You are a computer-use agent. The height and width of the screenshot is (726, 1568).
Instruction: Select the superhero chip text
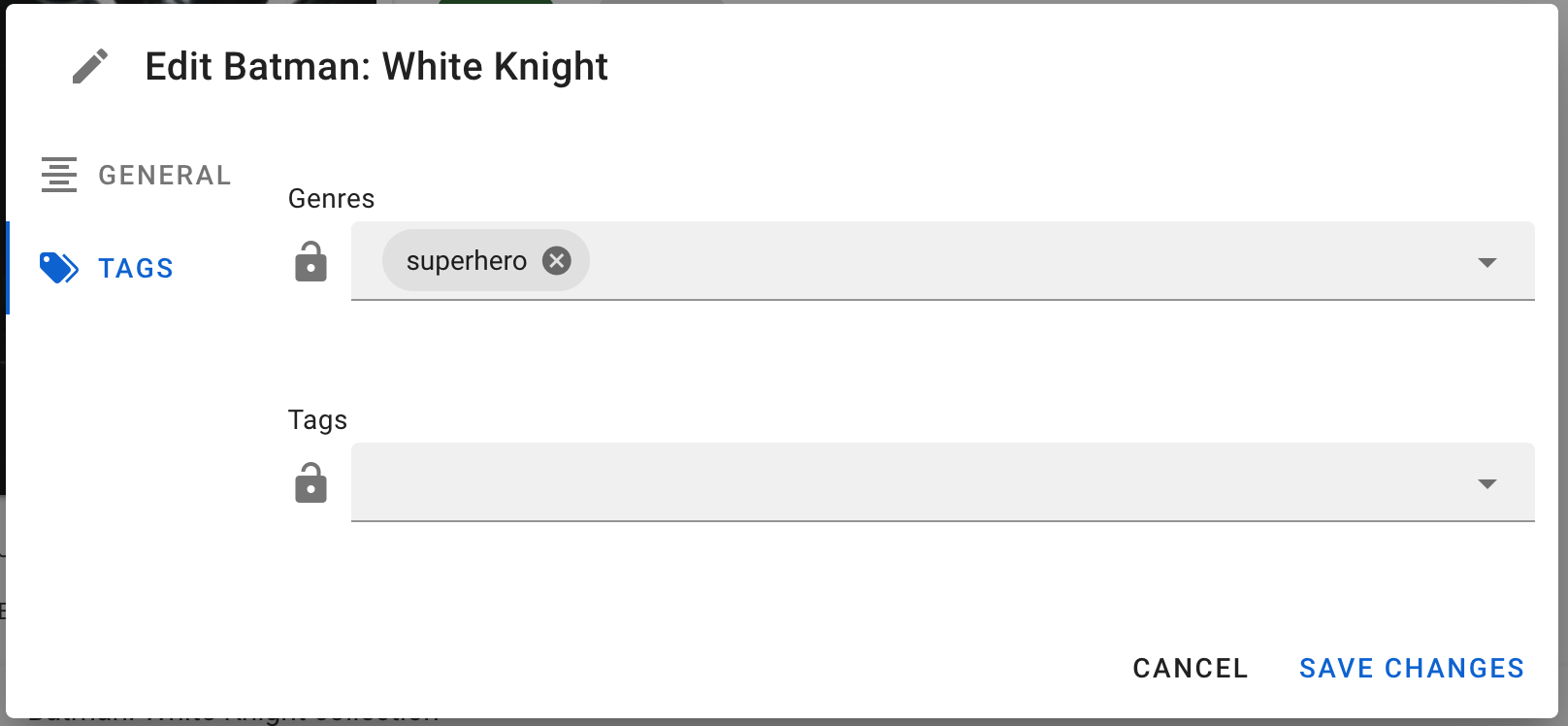(x=466, y=261)
